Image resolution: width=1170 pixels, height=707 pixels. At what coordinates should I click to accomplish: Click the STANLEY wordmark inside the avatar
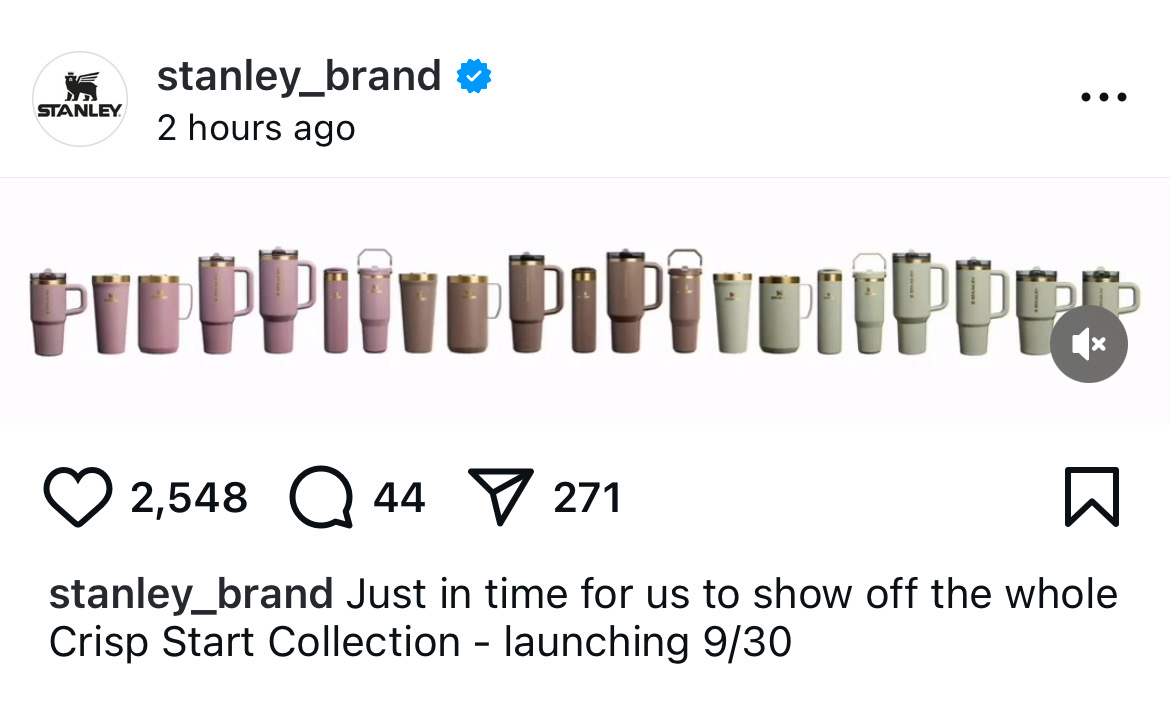pyautogui.click(x=80, y=110)
